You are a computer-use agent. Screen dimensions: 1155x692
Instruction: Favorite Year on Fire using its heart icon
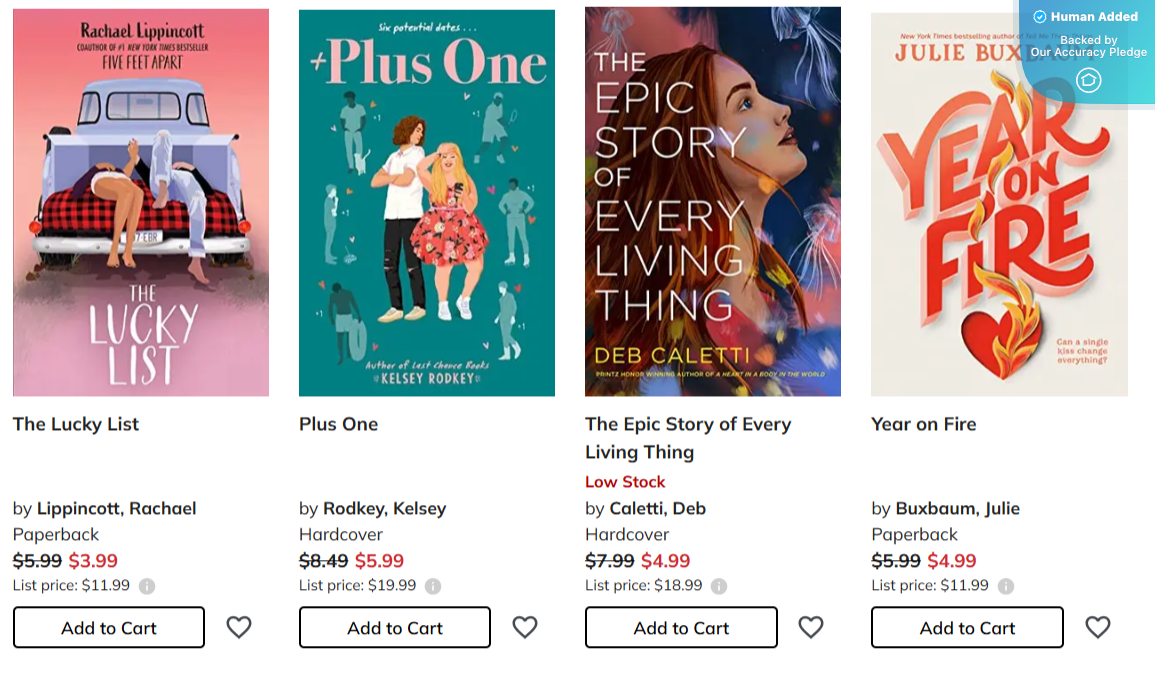click(1097, 627)
